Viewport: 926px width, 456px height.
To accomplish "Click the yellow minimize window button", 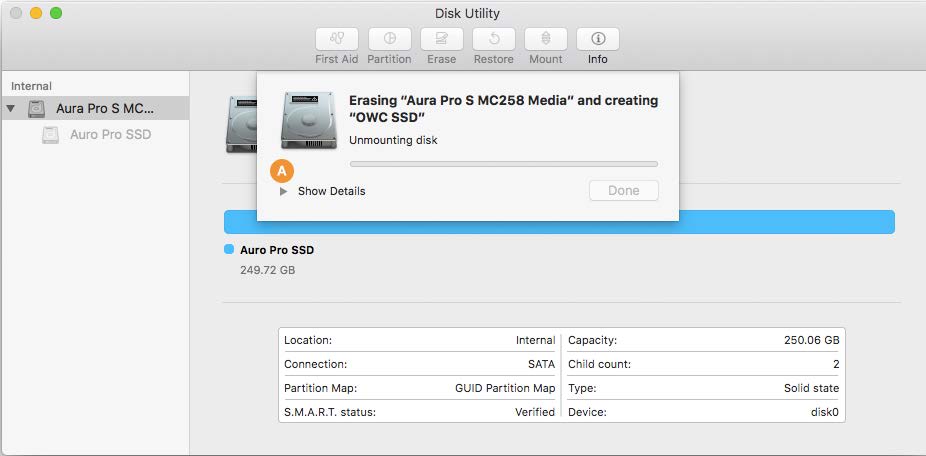I will tap(36, 13).
